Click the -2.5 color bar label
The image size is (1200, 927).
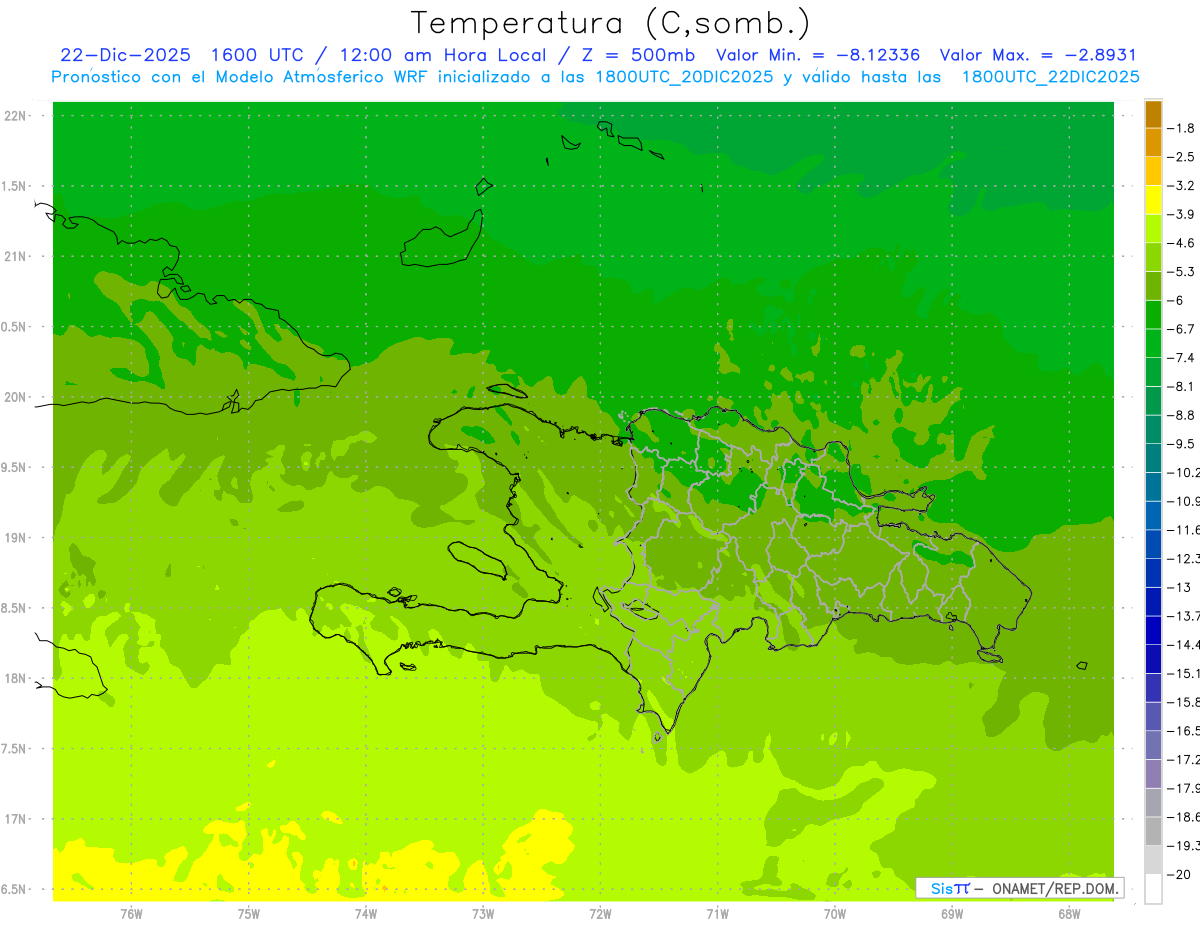(x=1181, y=157)
